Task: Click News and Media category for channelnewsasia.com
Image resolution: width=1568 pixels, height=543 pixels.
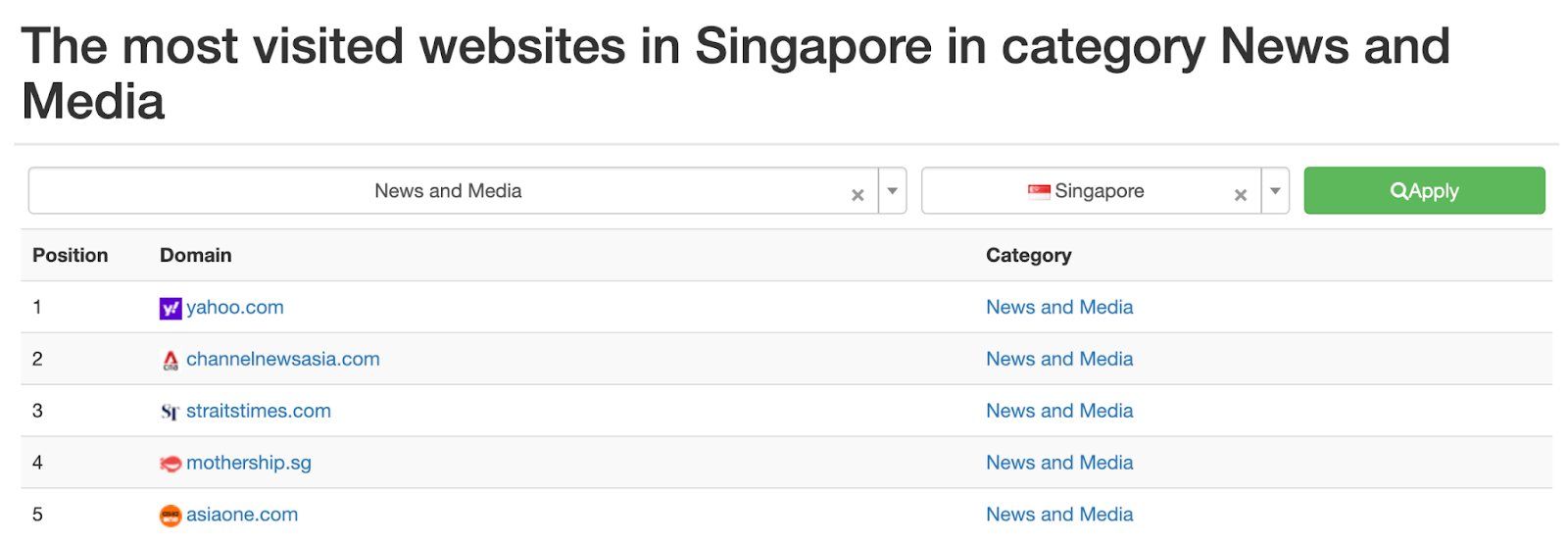Action: coord(1059,359)
